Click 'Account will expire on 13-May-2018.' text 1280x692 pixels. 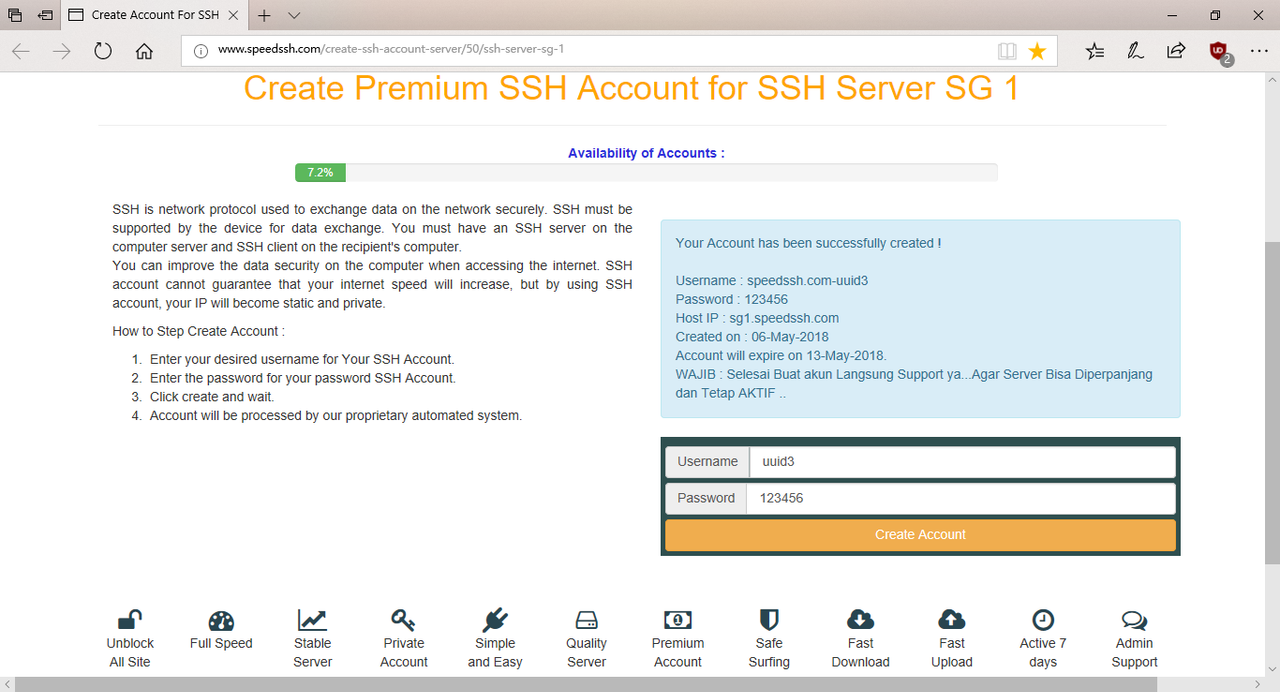click(781, 355)
